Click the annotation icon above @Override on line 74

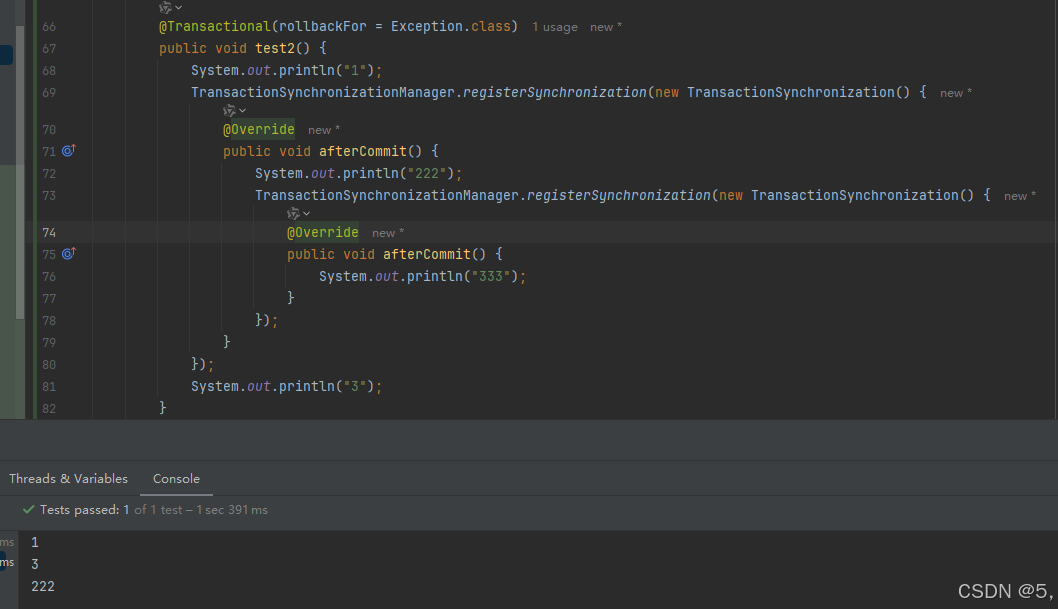coord(293,212)
